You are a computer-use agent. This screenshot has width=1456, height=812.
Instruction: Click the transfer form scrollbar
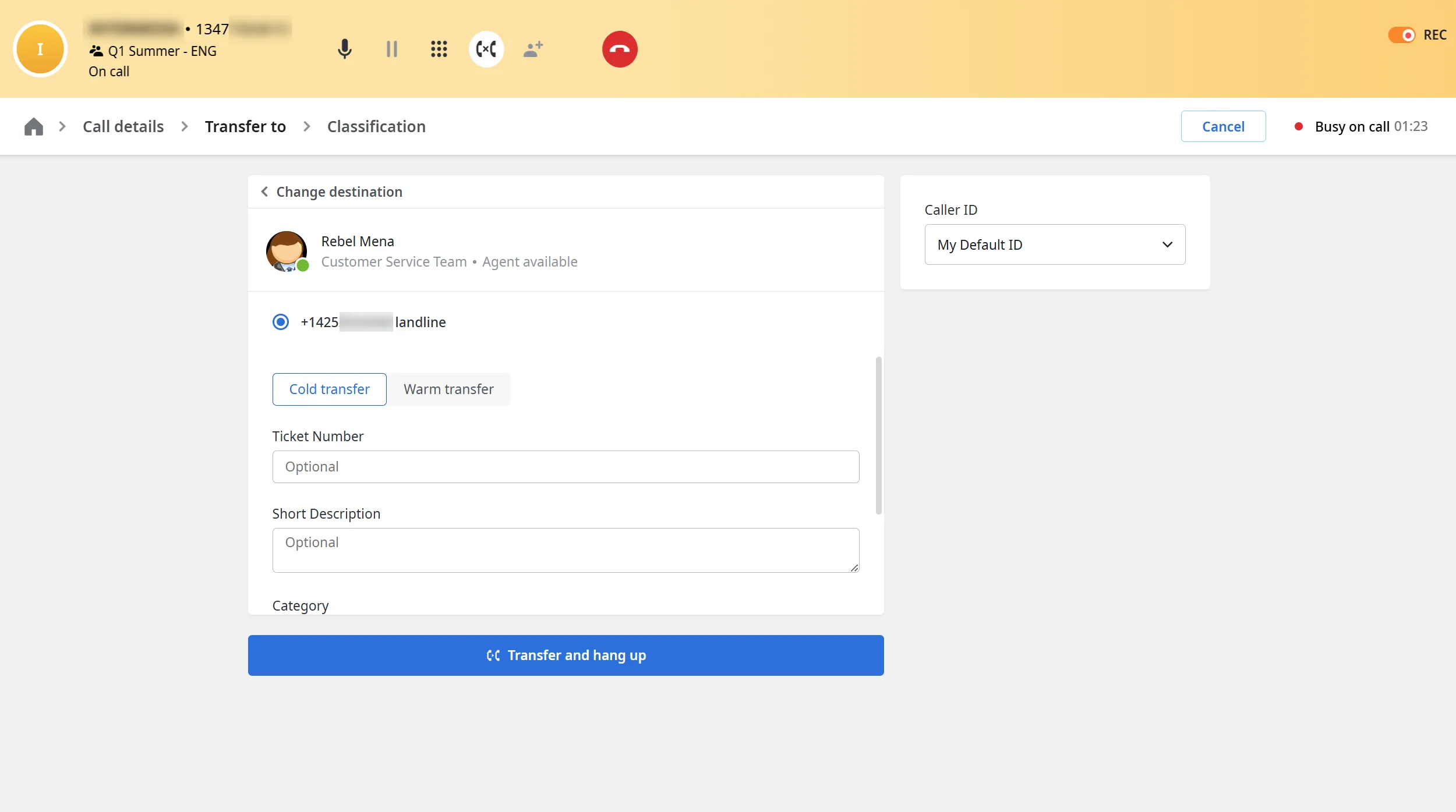tap(879, 435)
